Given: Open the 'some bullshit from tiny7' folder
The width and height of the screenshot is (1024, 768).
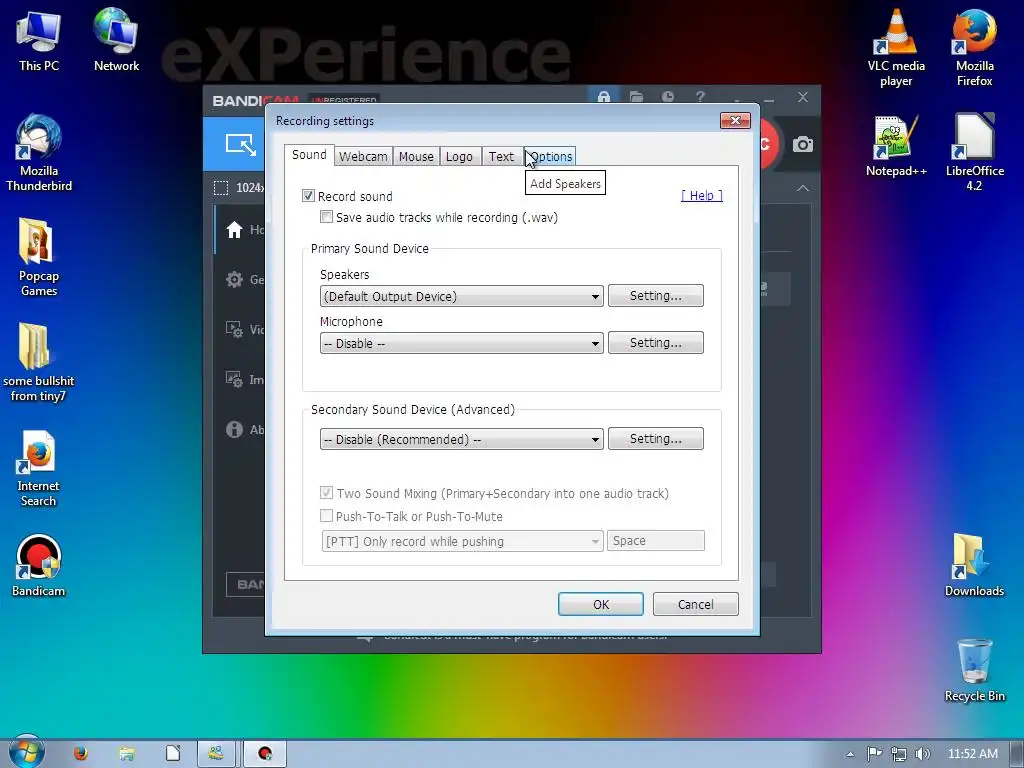Looking at the screenshot, I should [x=39, y=362].
